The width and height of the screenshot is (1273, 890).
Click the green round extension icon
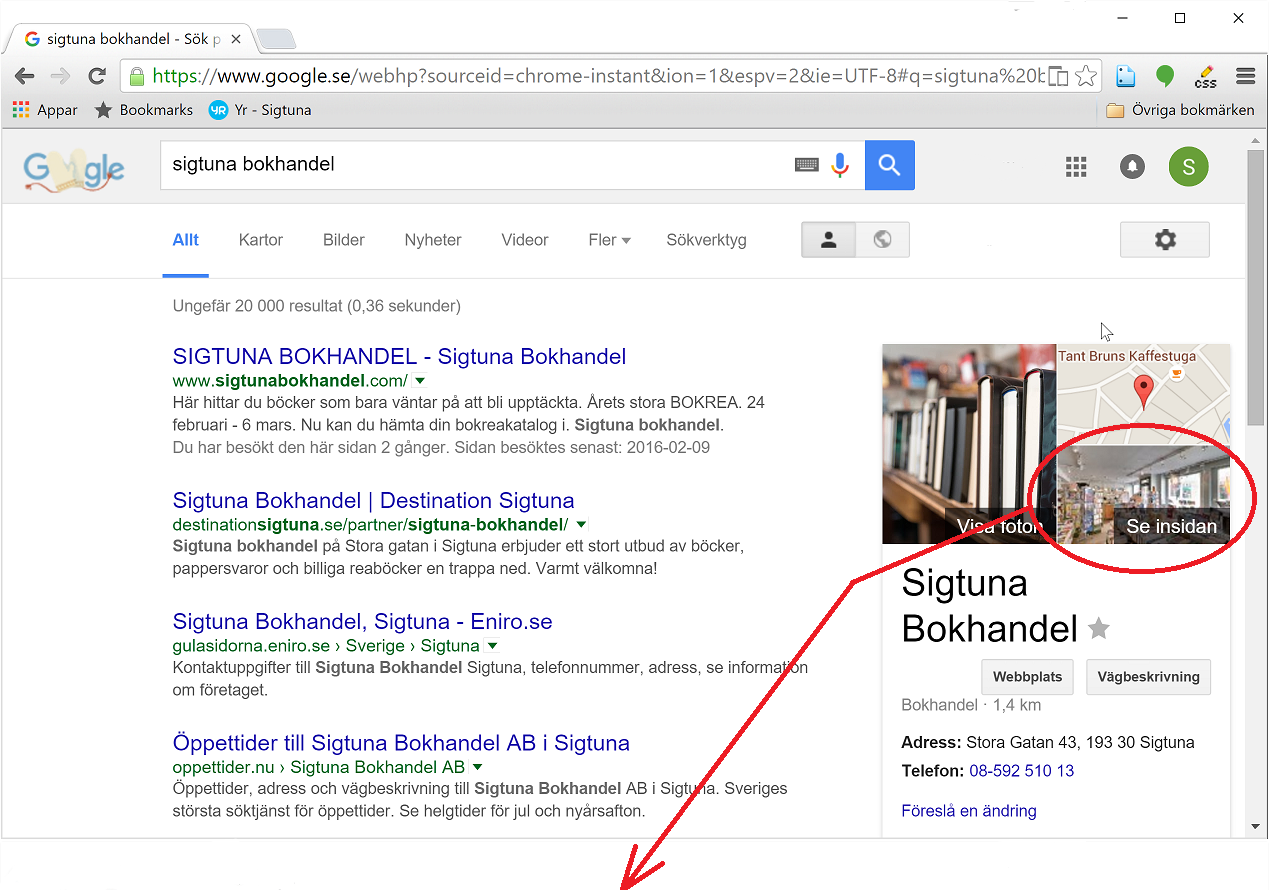[1165, 77]
